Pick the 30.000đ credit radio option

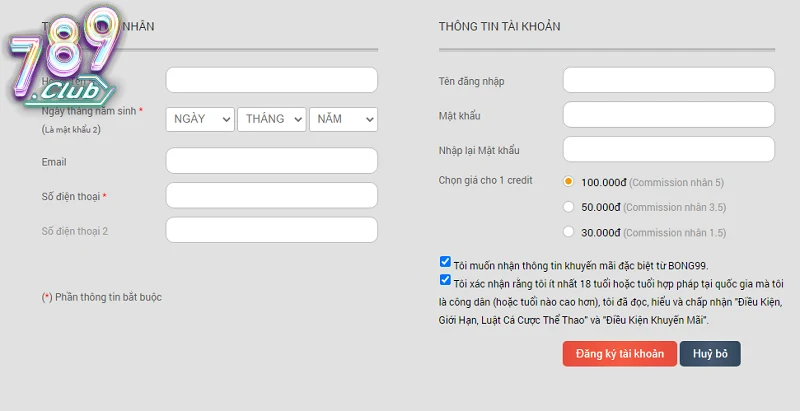568,232
